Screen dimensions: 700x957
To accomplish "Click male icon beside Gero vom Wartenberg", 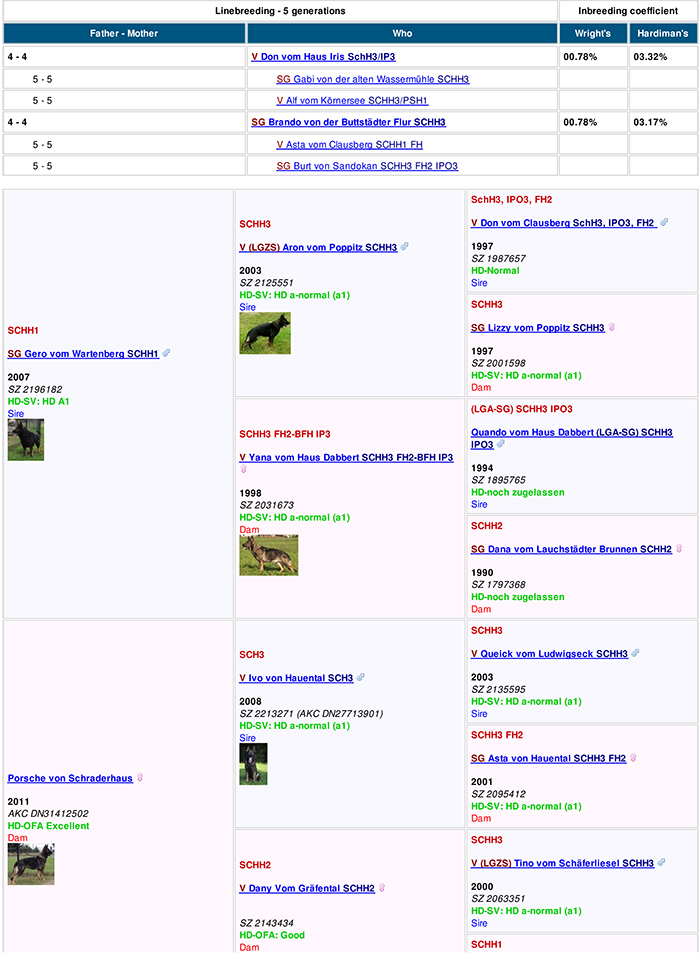I will 167,353.
